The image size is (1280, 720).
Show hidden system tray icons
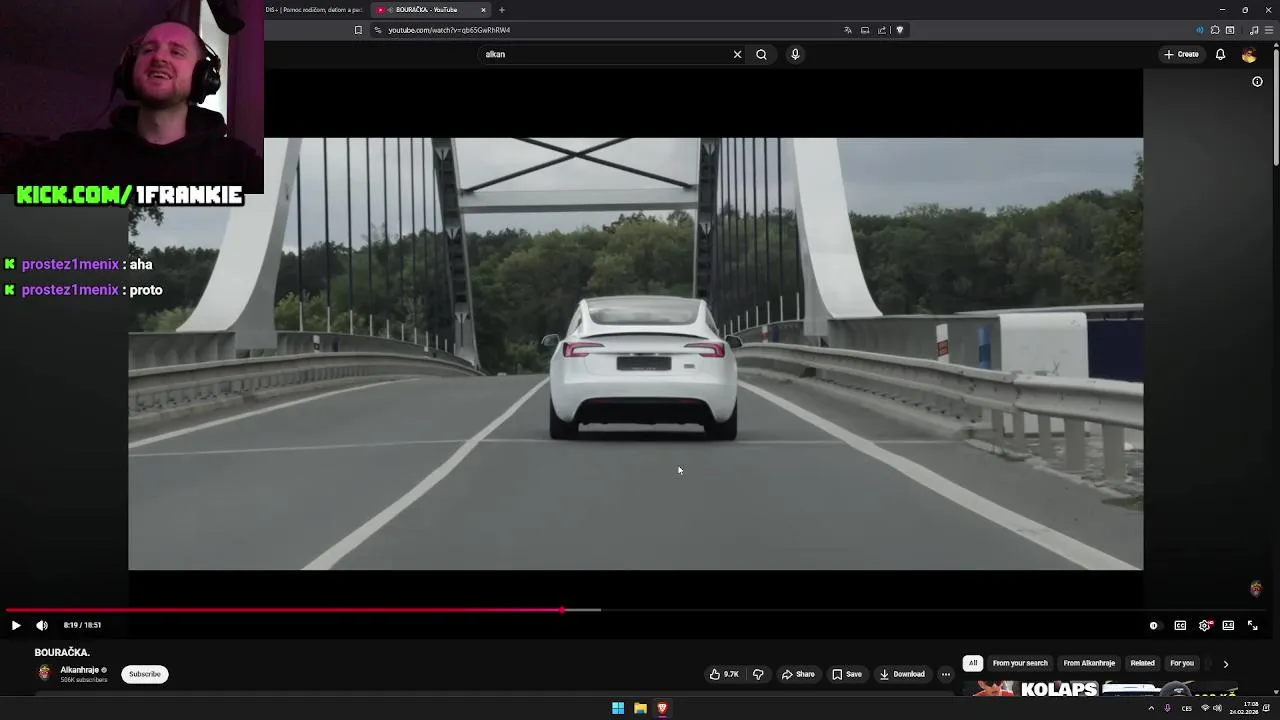pyautogui.click(x=1151, y=708)
